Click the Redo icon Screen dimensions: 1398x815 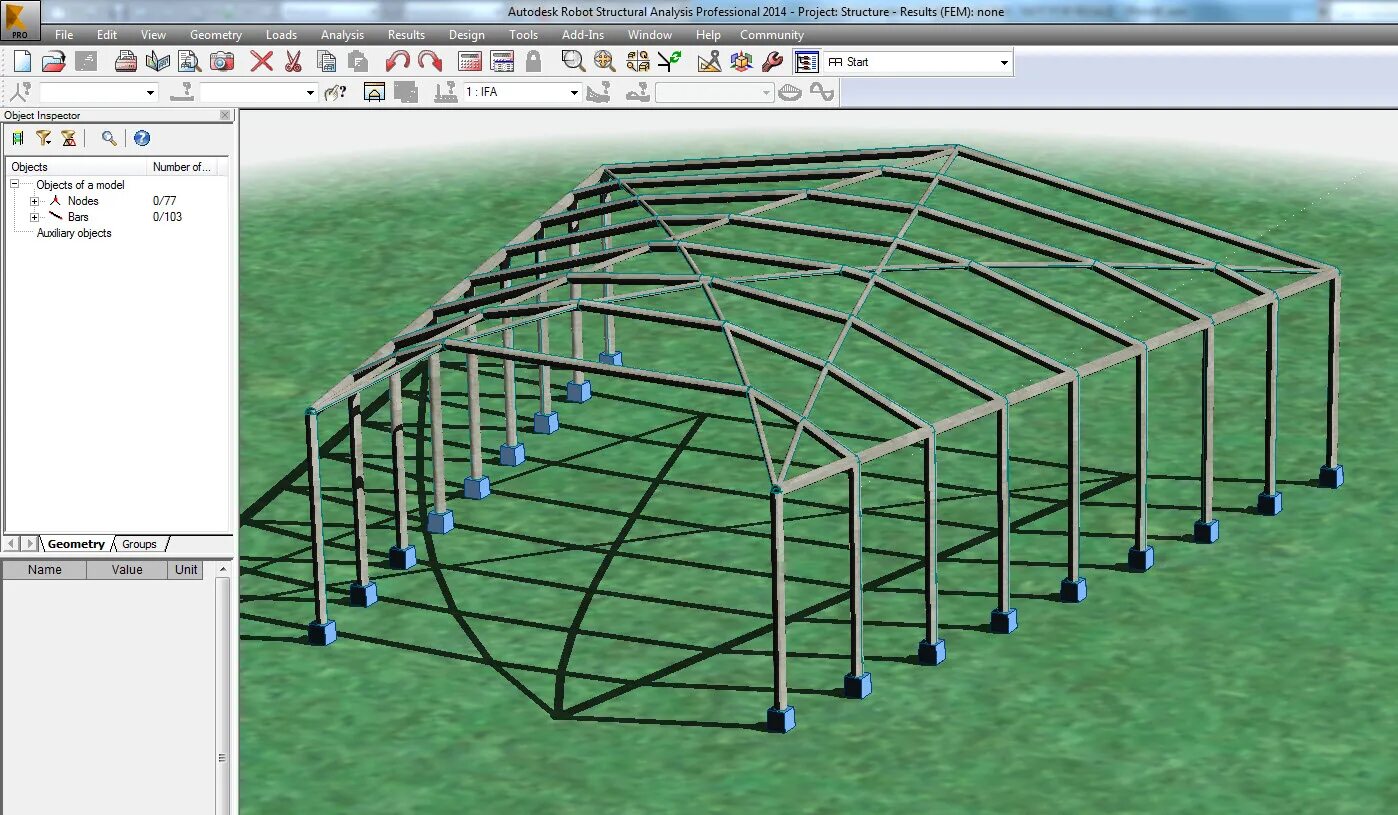tap(427, 62)
